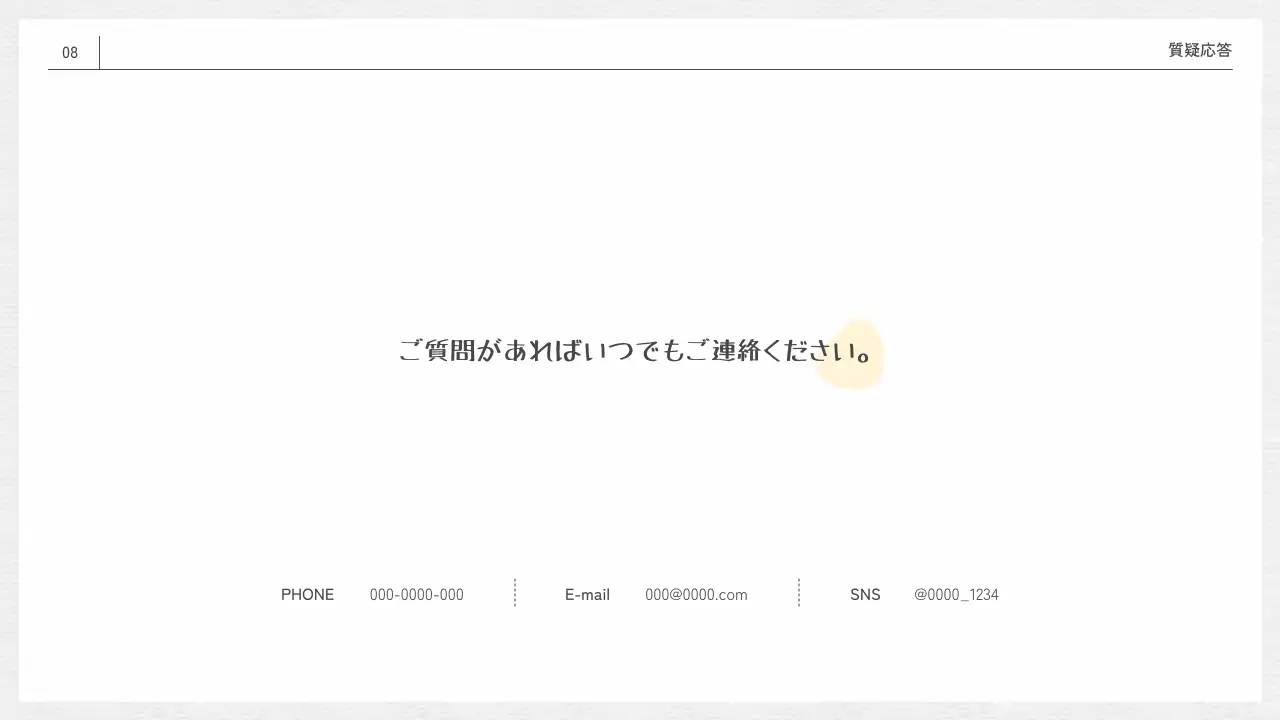Image resolution: width=1280 pixels, height=720 pixels.
Task: Select the word ご連絡 in the heading
Action: pos(736,351)
